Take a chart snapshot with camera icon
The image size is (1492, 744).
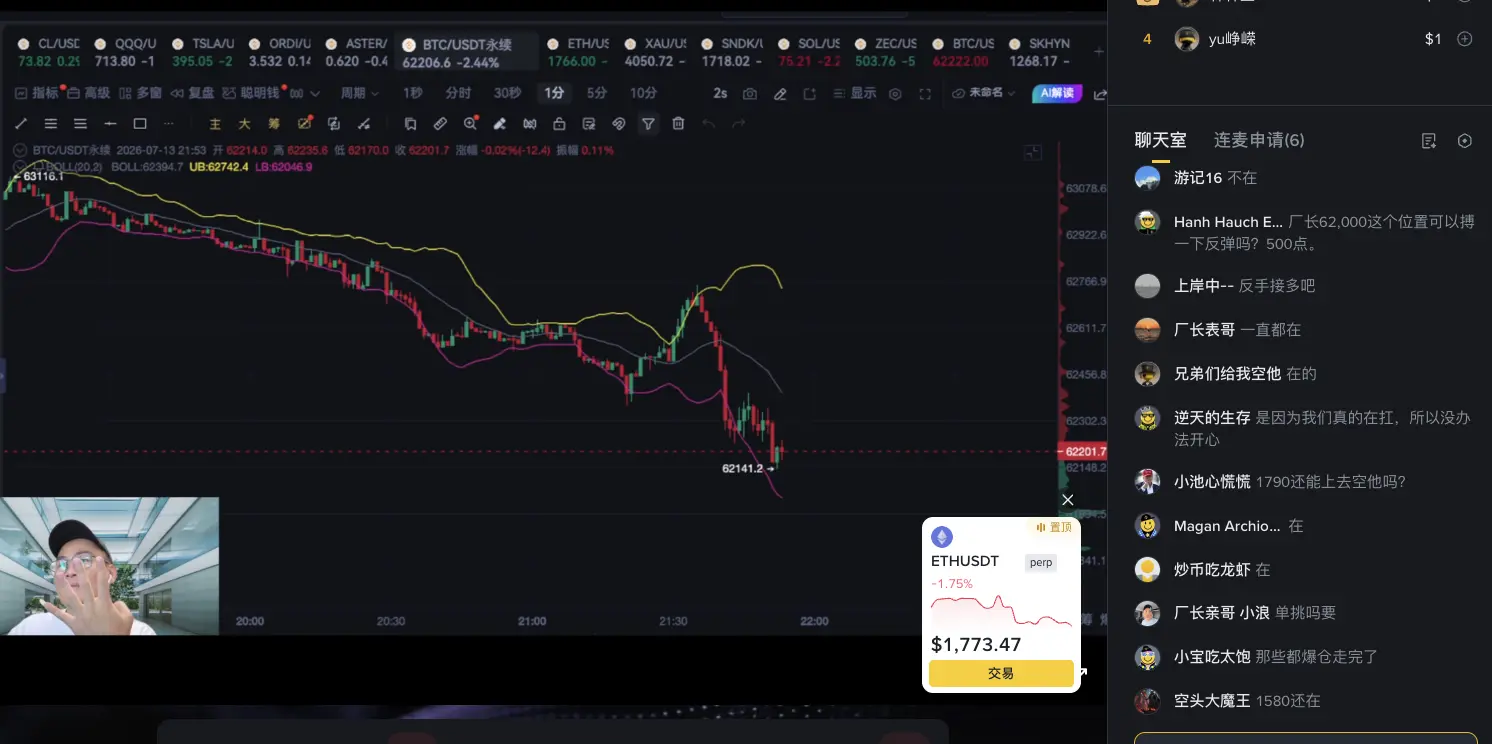point(750,93)
